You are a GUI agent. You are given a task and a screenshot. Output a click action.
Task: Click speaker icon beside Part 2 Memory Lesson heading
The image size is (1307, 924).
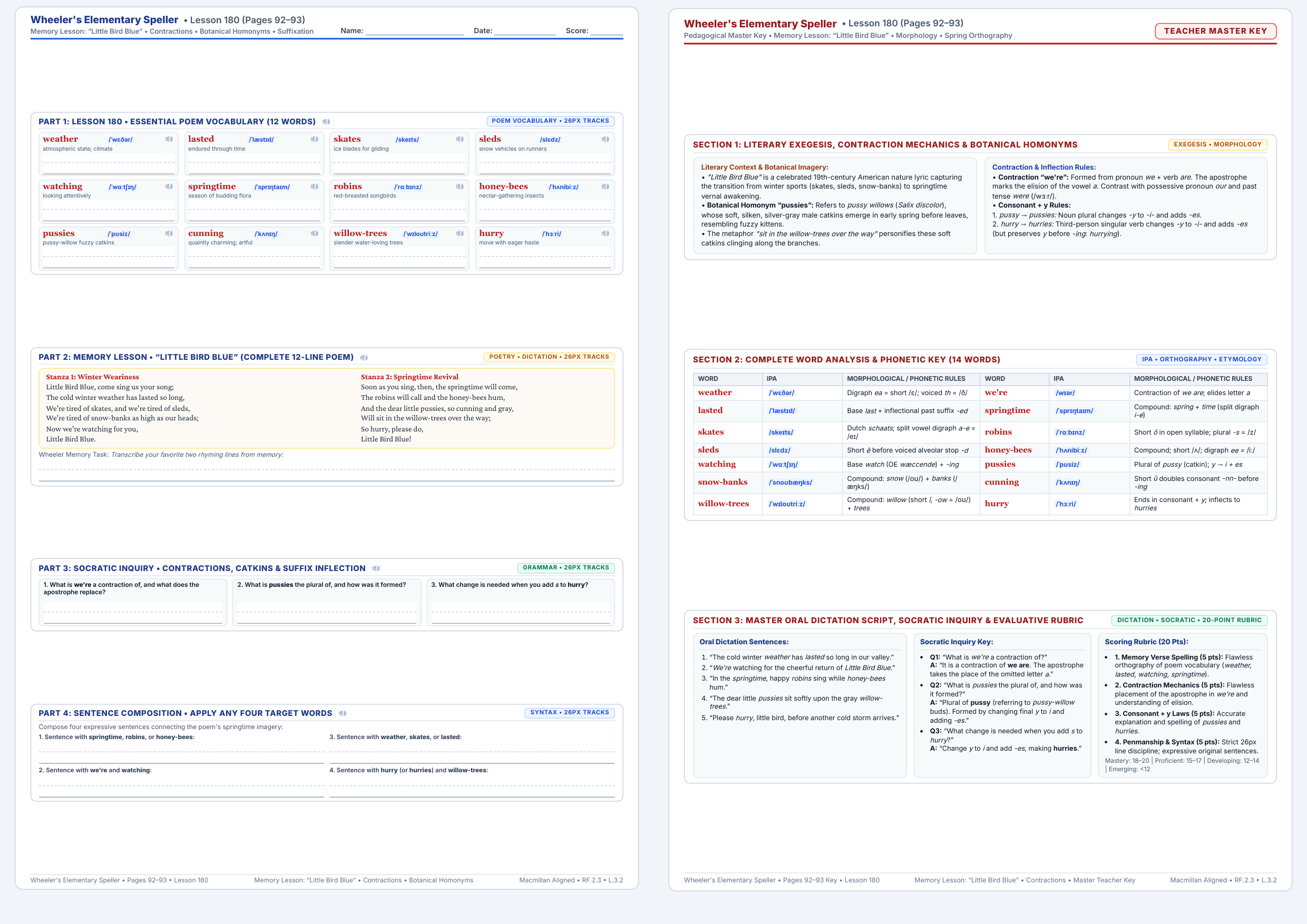point(364,358)
